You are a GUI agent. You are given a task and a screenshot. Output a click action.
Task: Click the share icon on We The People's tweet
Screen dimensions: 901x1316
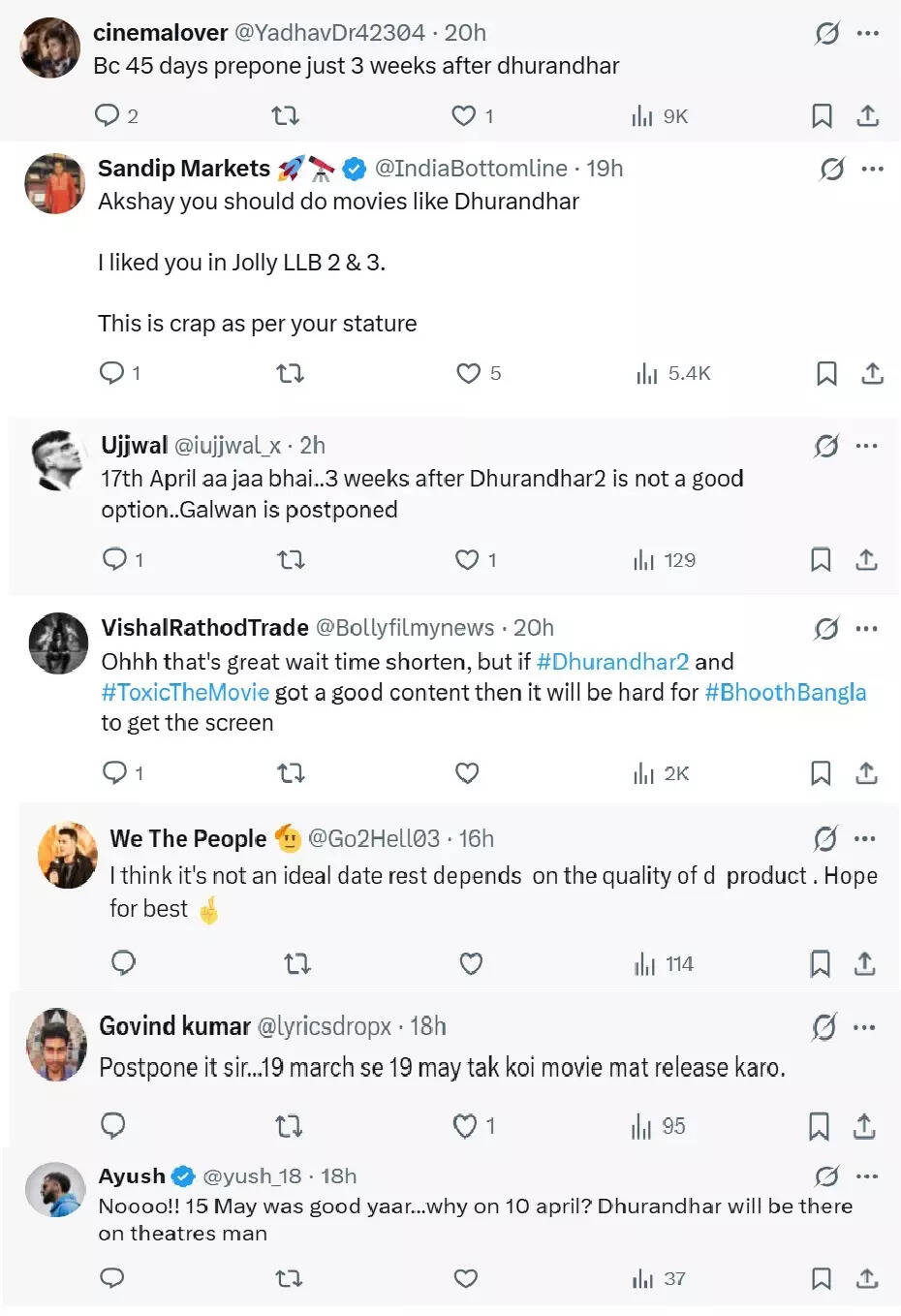[863, 964]
